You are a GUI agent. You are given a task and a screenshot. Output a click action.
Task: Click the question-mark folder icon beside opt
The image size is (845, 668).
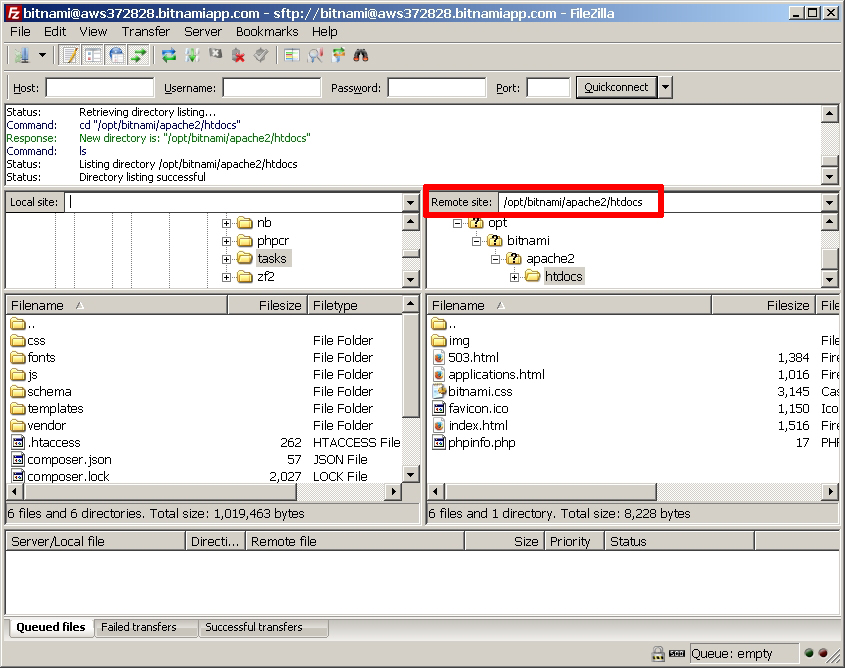(x=476, y=222)
